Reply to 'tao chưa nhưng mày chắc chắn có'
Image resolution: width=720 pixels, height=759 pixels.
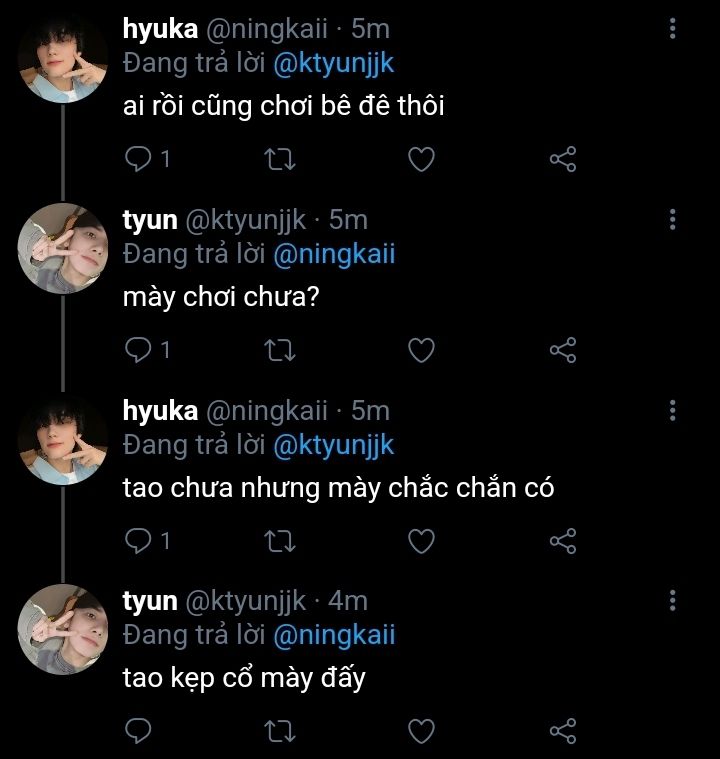coord(140,541)
